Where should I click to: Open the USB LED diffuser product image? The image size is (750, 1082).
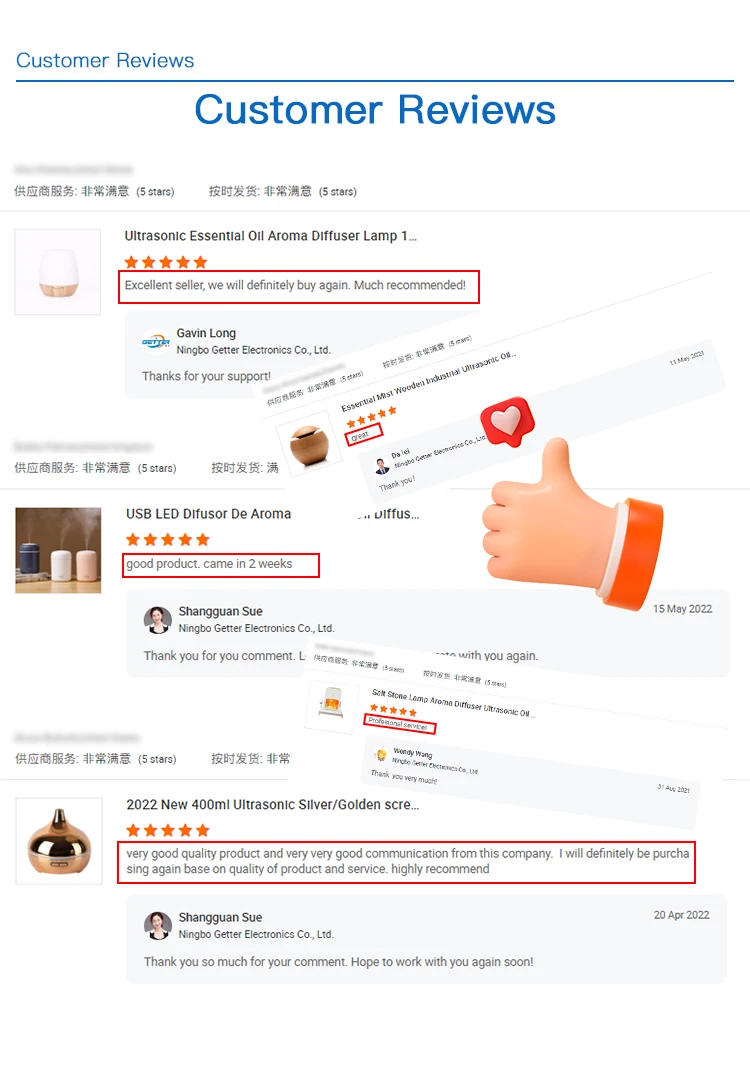pos(58,551)
